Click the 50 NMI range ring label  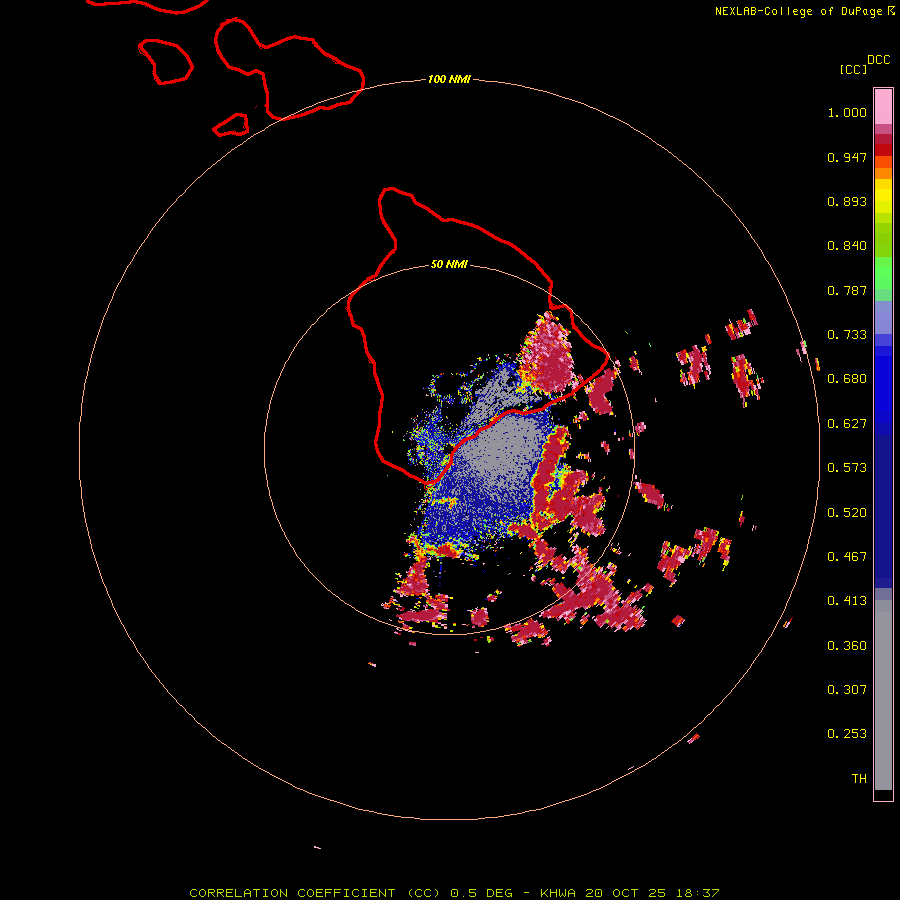point(449,264)
